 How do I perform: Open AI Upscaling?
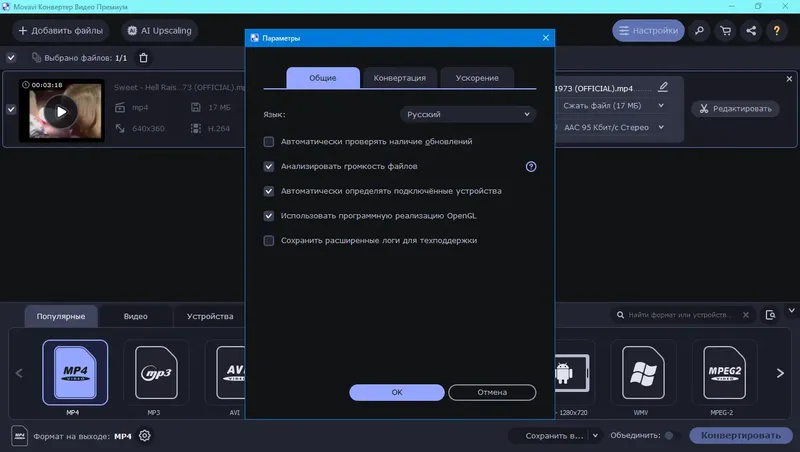(159, 31)
